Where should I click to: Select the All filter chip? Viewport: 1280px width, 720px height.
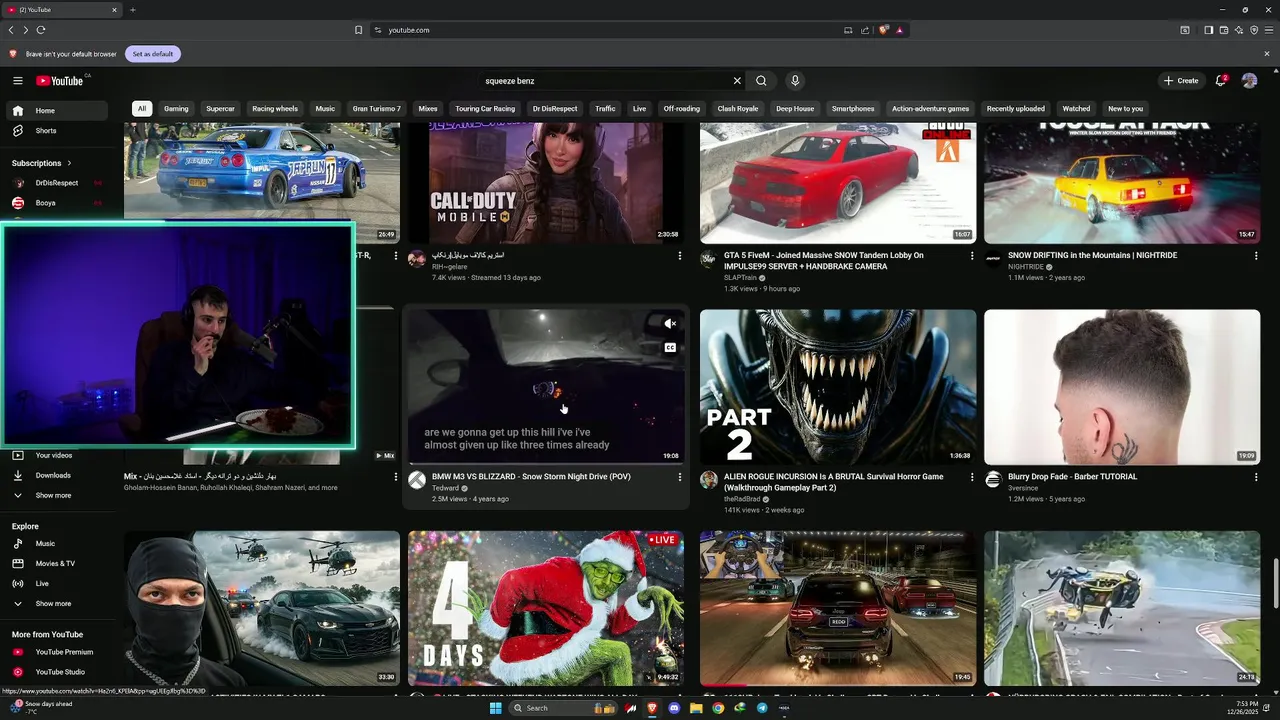(142, 109)
